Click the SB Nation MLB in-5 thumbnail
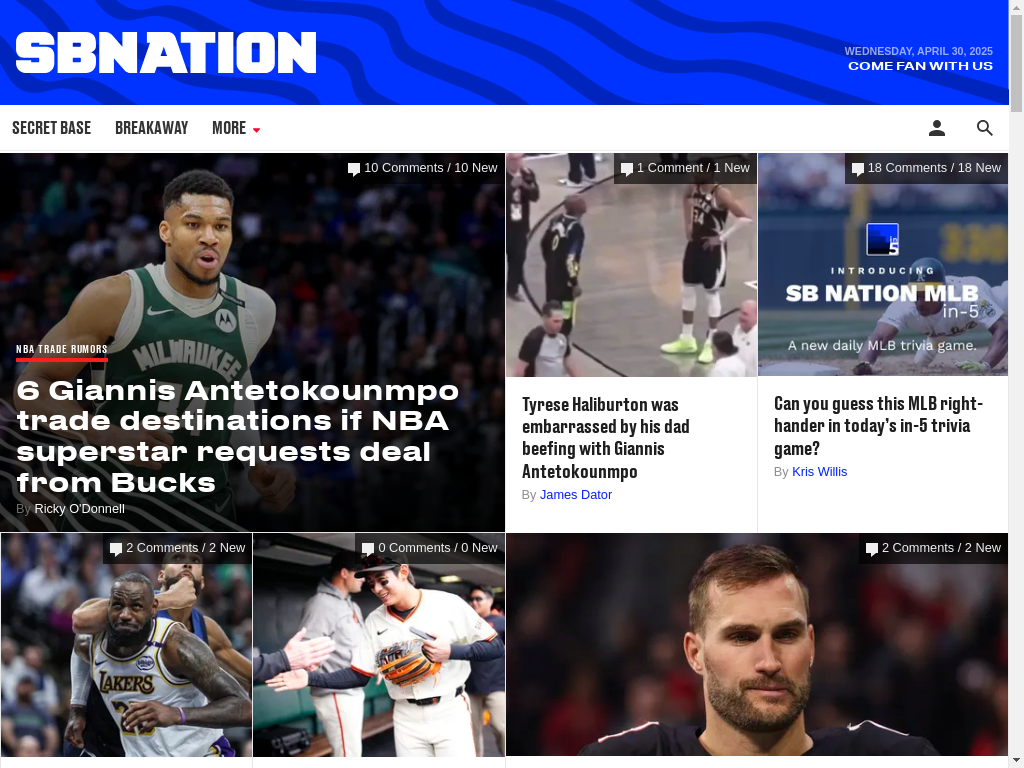This screenshot has height=768, width=1024. (x=883, y=264)
